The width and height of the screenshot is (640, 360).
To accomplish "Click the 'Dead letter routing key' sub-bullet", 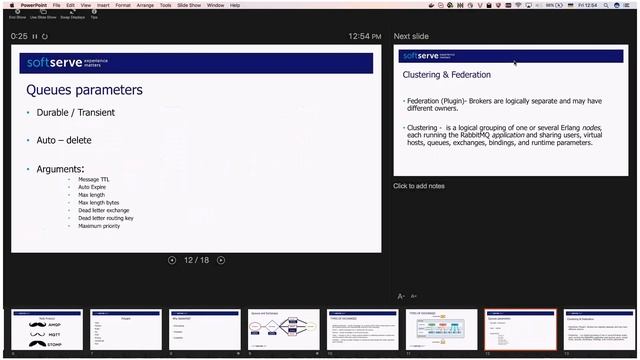I will tap(106, 218).
